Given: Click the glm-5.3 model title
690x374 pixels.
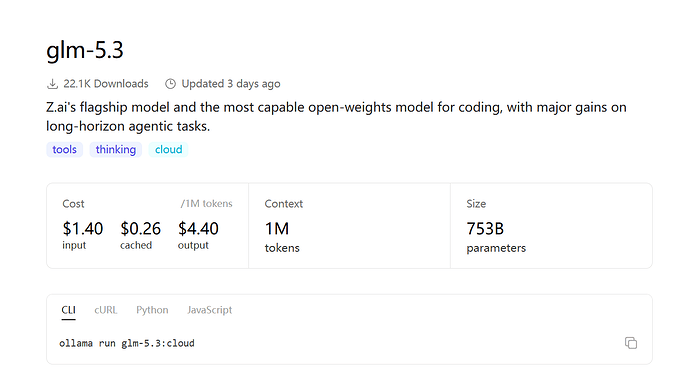Looking at the screenshot, I should click(85, 50).
